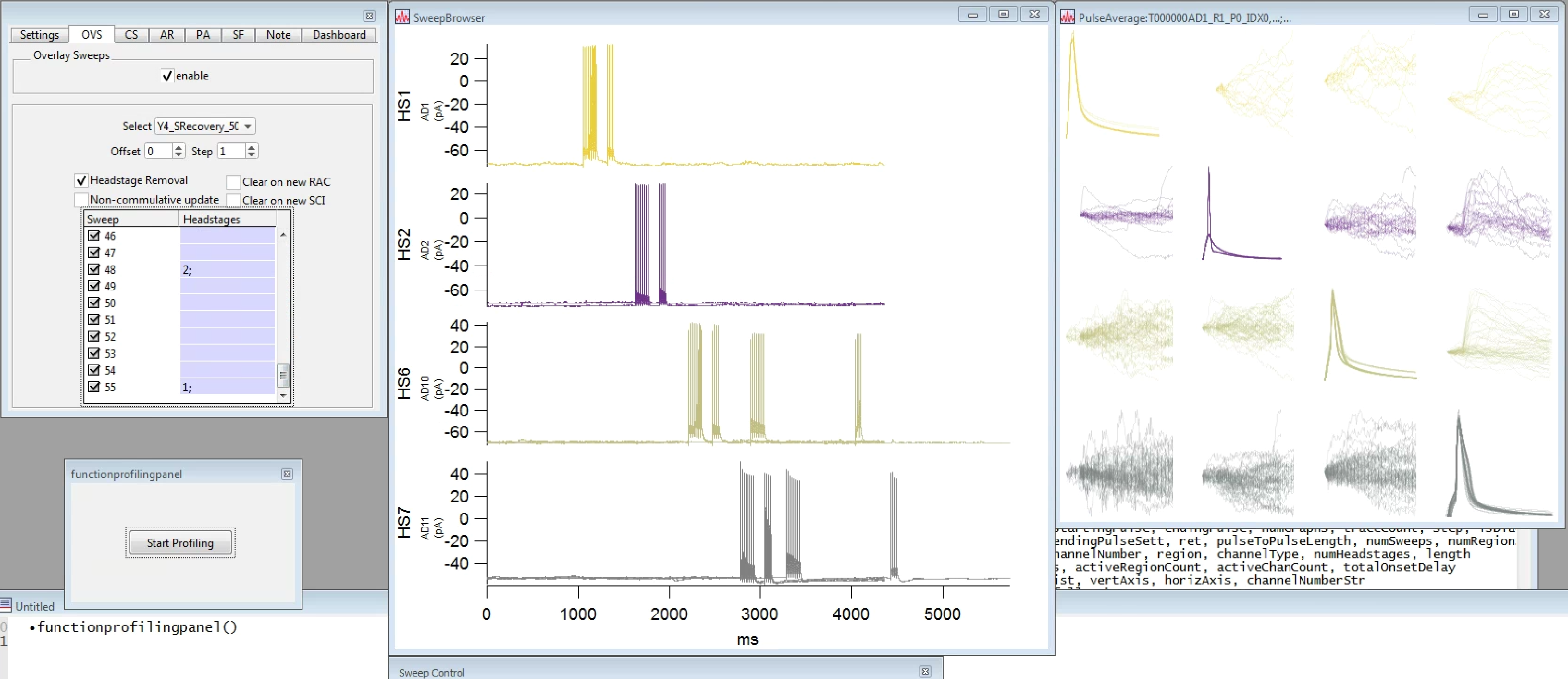Viewport: 1568px width, 679px height.
Task: Close the Sweep Control panel
Action: 925,672
